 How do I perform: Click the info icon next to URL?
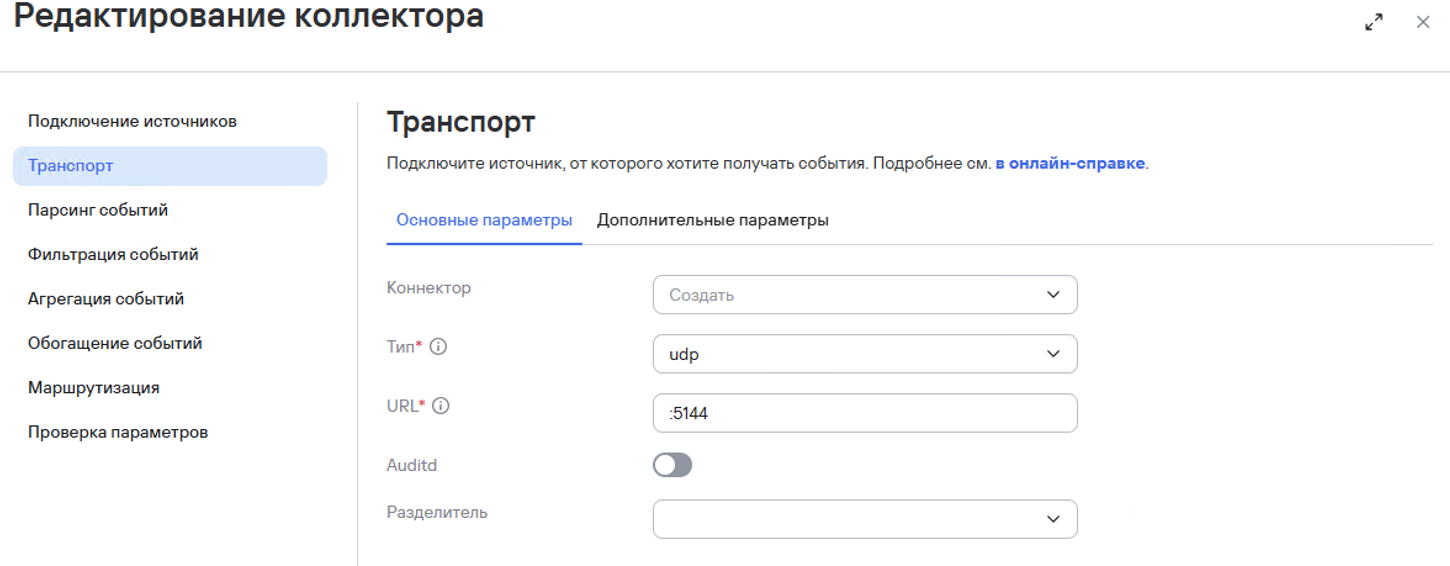coord(441,406)
